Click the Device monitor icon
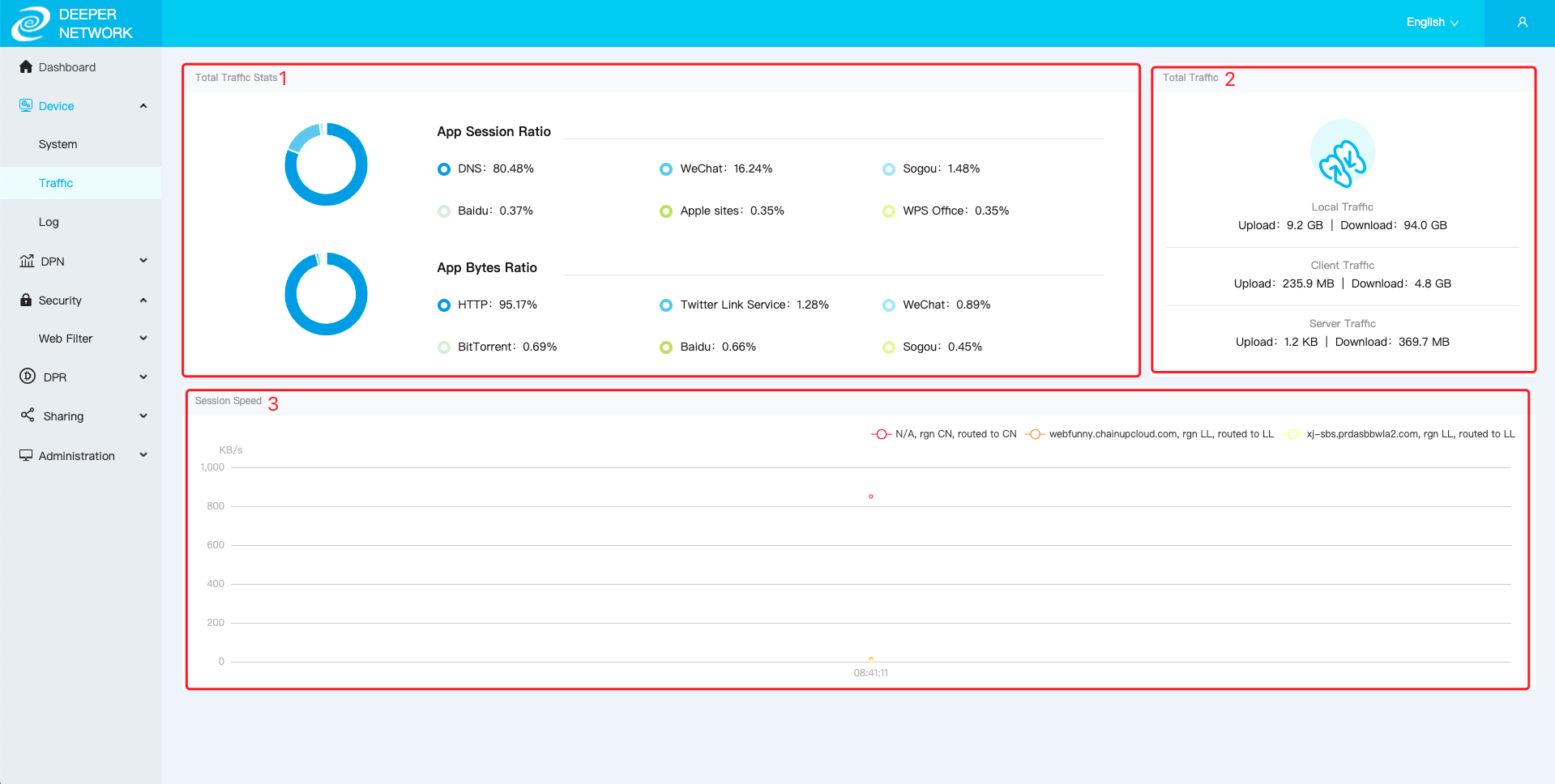The image size is (1555, 784). [26, 105]
